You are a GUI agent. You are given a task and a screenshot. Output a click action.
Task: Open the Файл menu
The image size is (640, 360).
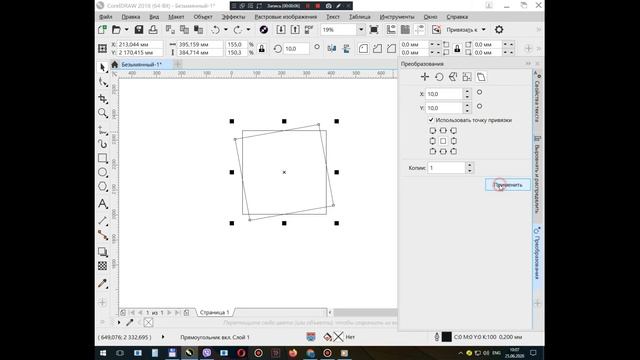(x=105, y=17)
